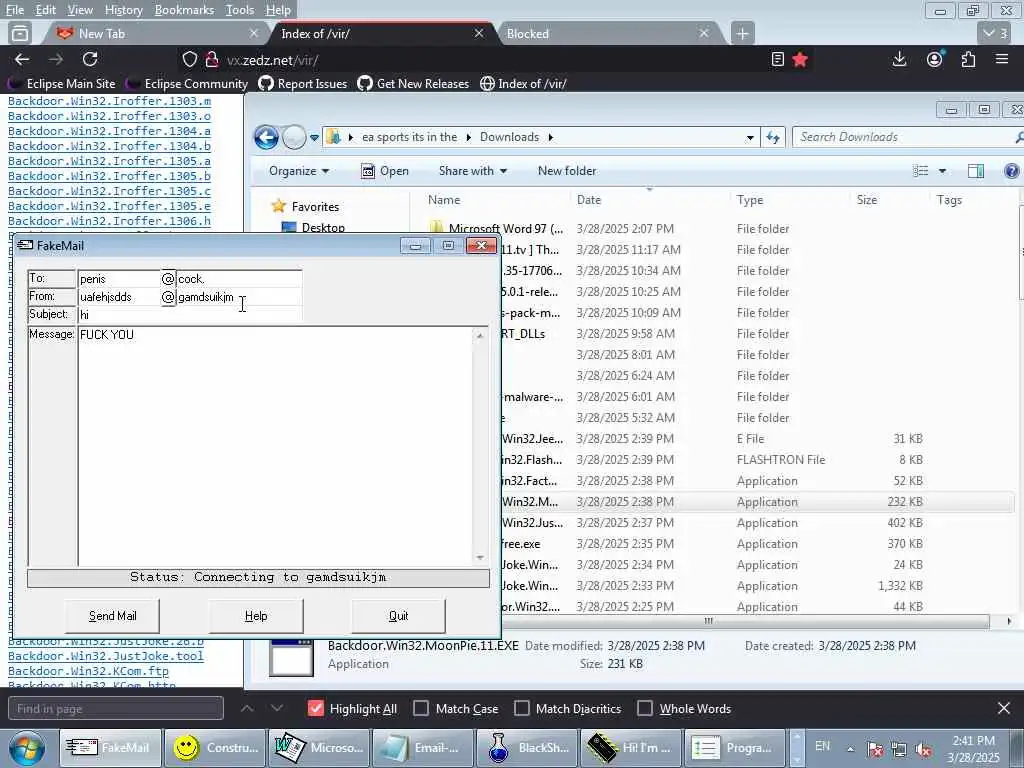Click the FakeMail message scrollbar down arrow
Image resolution: width=1024 pixels, height=768 pixels.
480,557
